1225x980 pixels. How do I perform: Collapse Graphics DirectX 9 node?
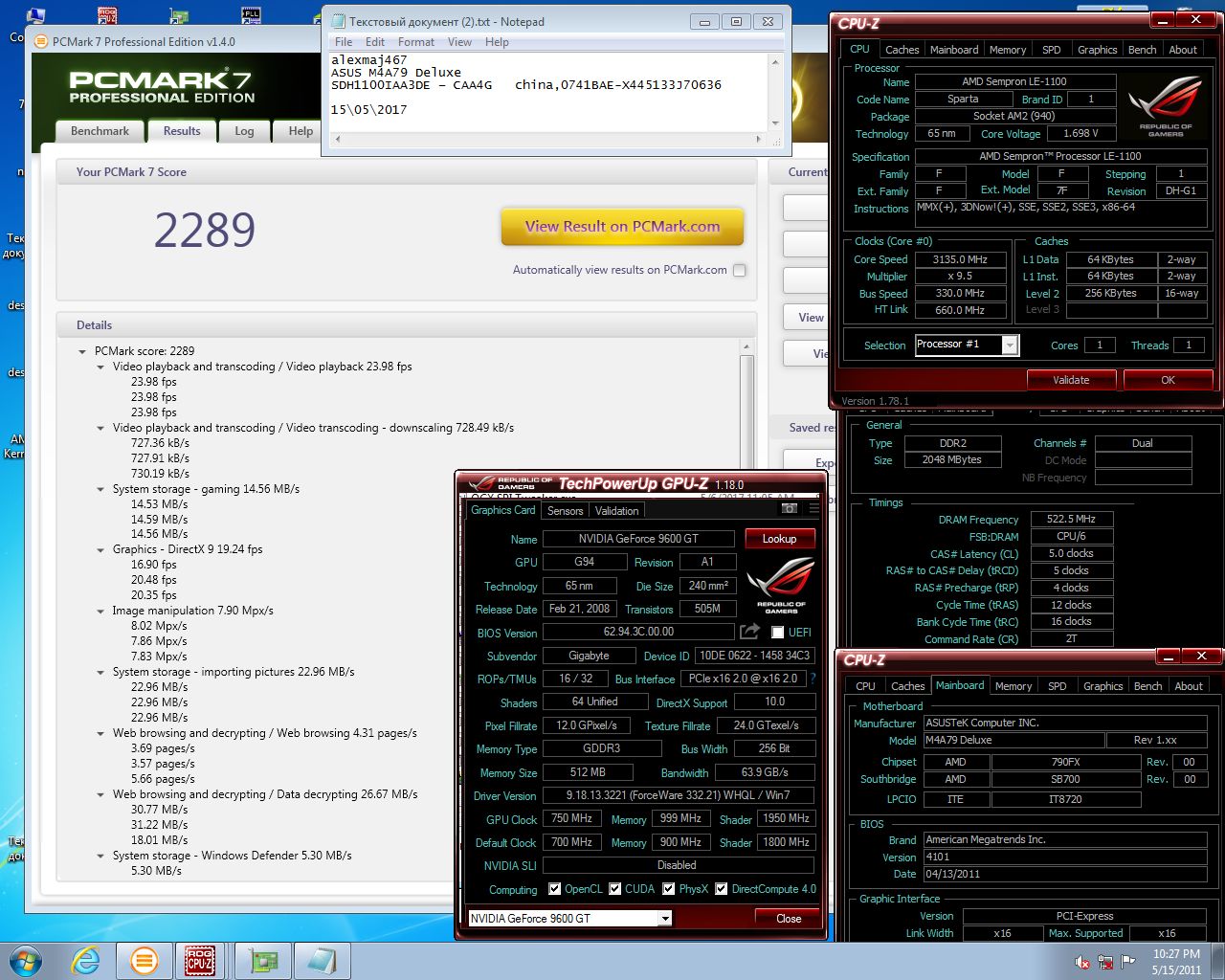click(100, 550)
